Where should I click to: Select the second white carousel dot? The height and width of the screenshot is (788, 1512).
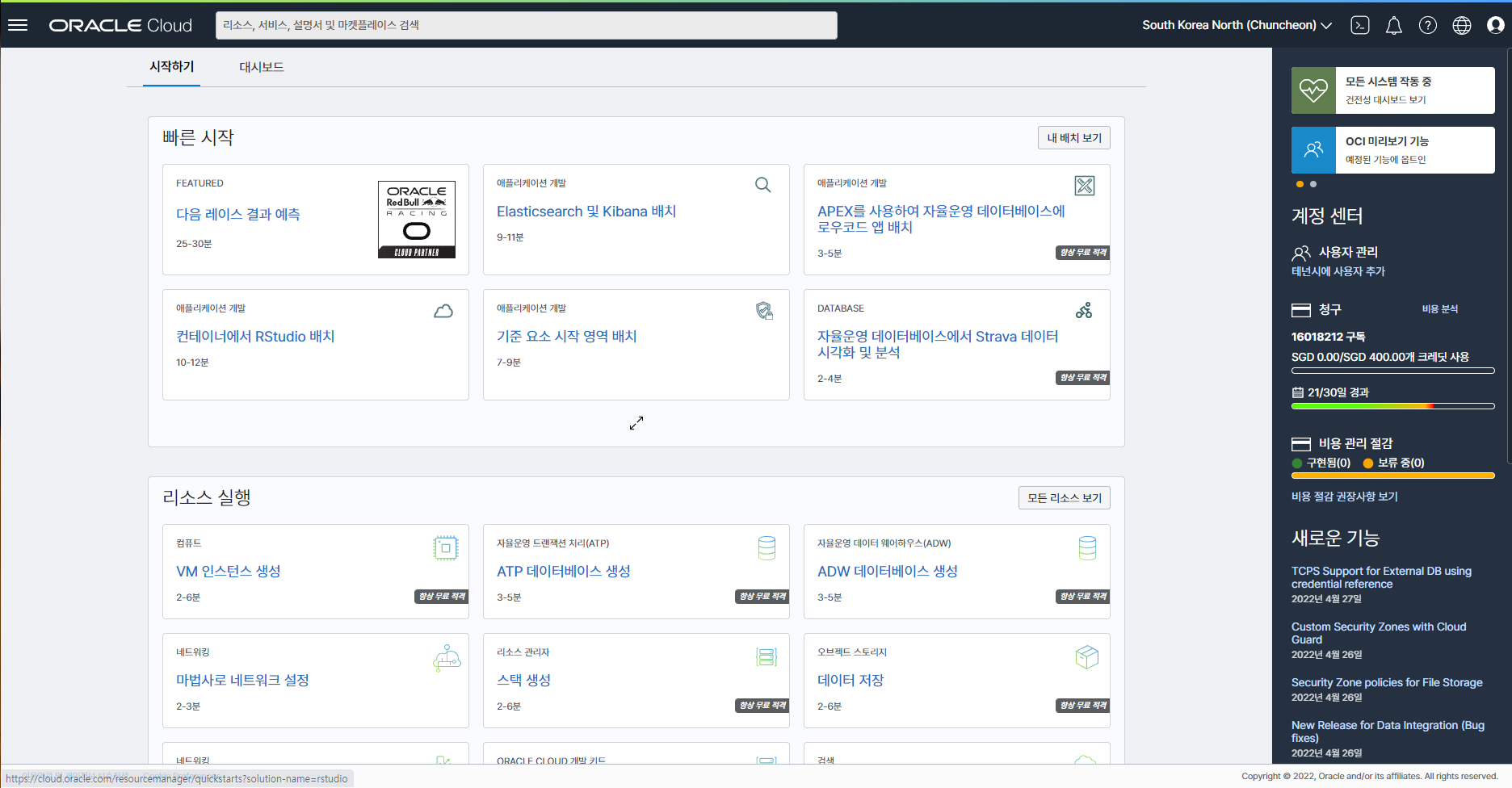tap(1312, 184)
